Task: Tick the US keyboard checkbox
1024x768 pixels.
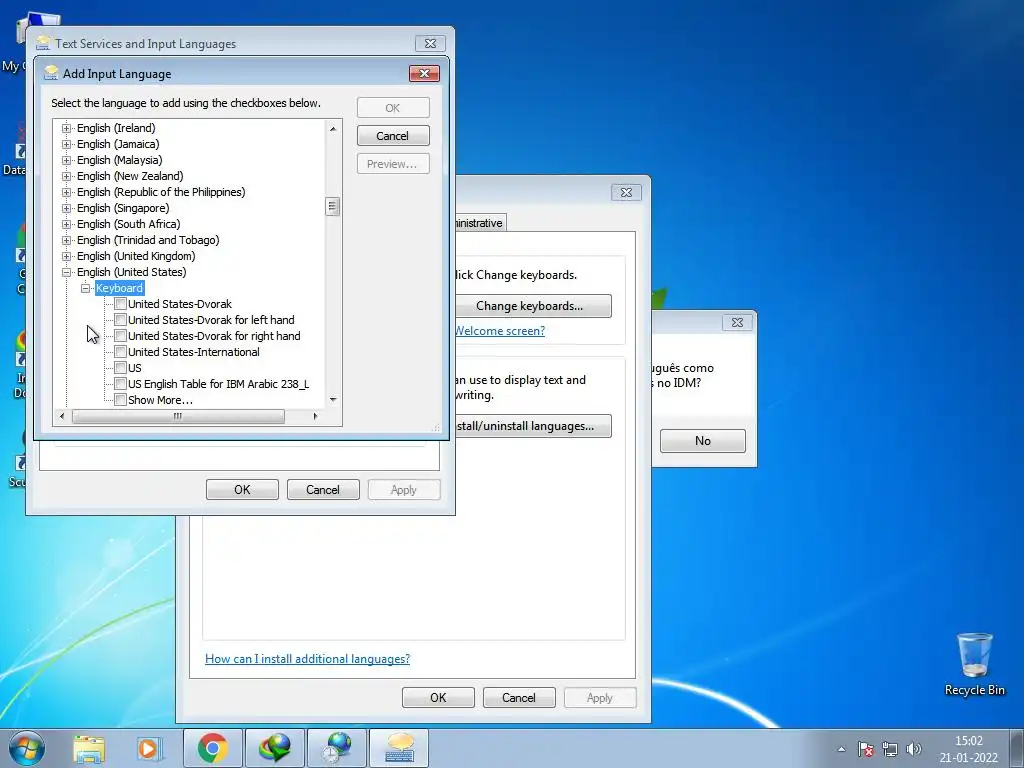Action: point(120,368)
